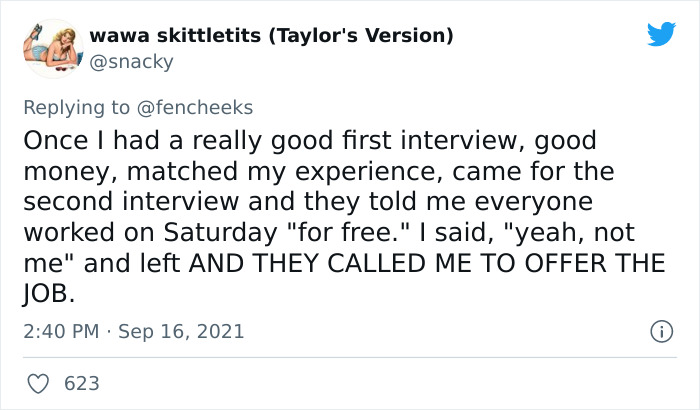Click the 623 likes count
This screenshot has width=700, height=410.
(82, 384)
